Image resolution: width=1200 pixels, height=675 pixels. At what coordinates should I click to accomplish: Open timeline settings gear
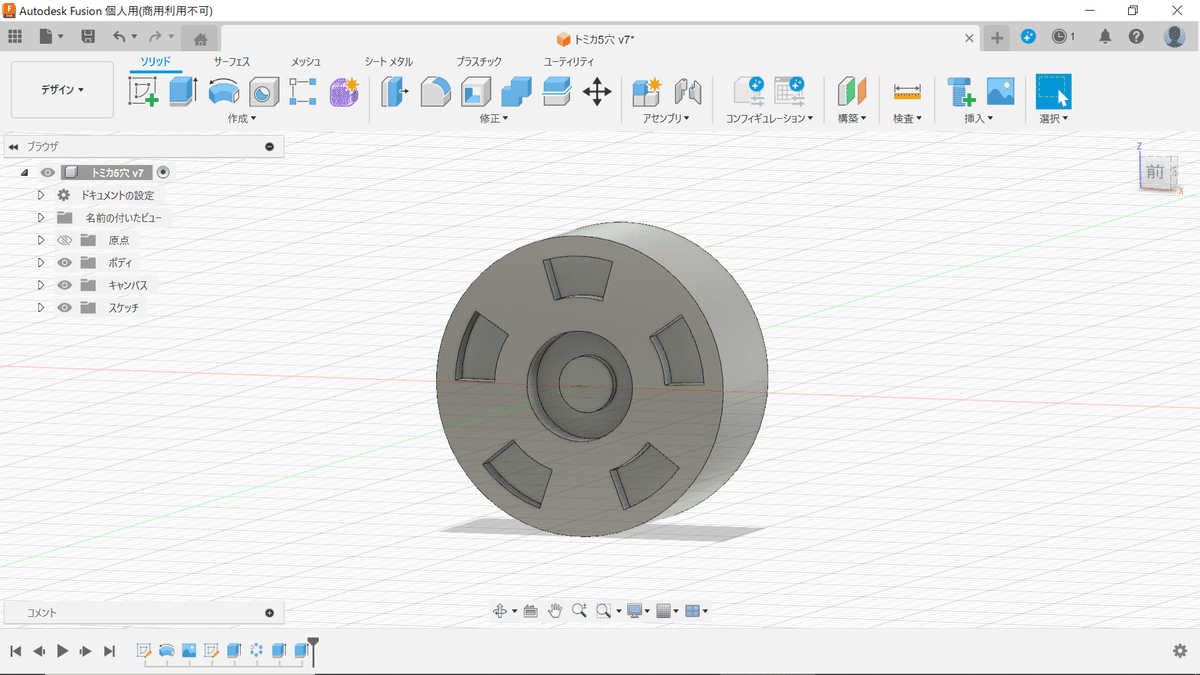[1180, 651]
